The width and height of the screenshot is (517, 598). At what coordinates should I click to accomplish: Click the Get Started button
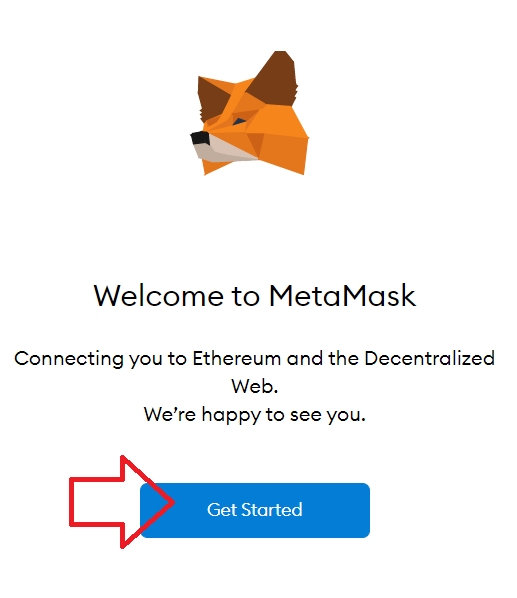pos(255,510)
